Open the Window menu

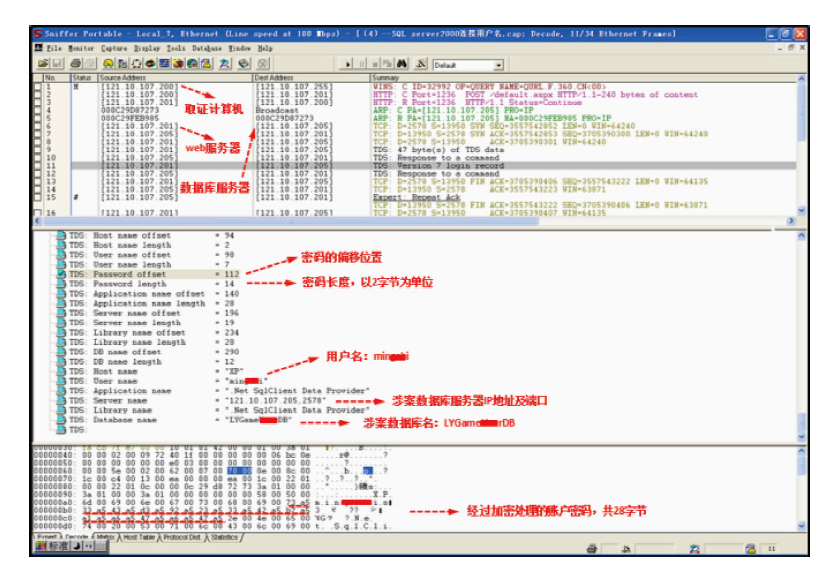[239, 48]
